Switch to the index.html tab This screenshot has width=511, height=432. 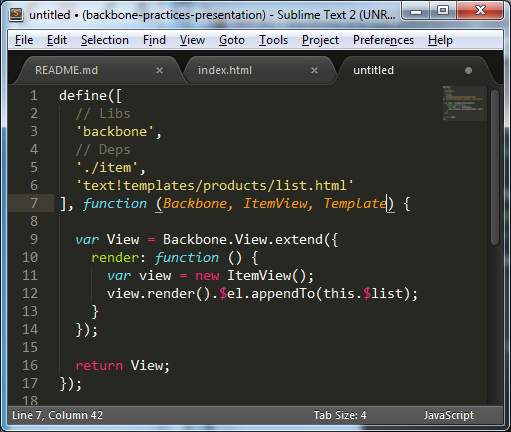coord(225,70)
